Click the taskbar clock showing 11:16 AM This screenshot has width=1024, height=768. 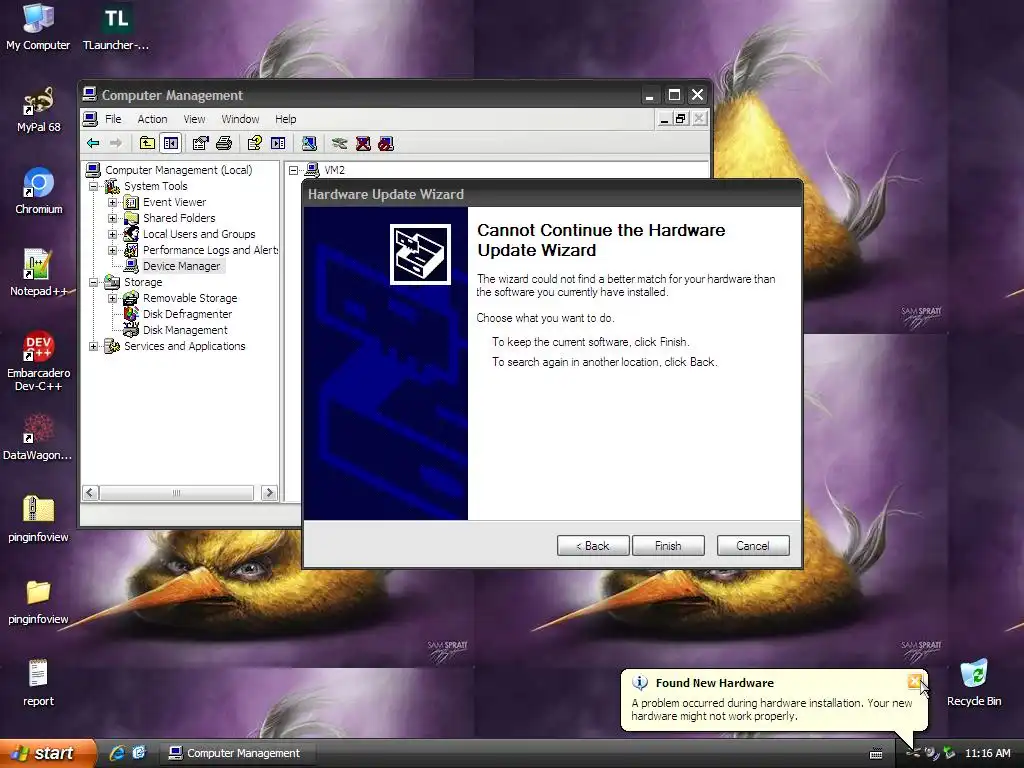pyautogui.click(x=987, y=753)
